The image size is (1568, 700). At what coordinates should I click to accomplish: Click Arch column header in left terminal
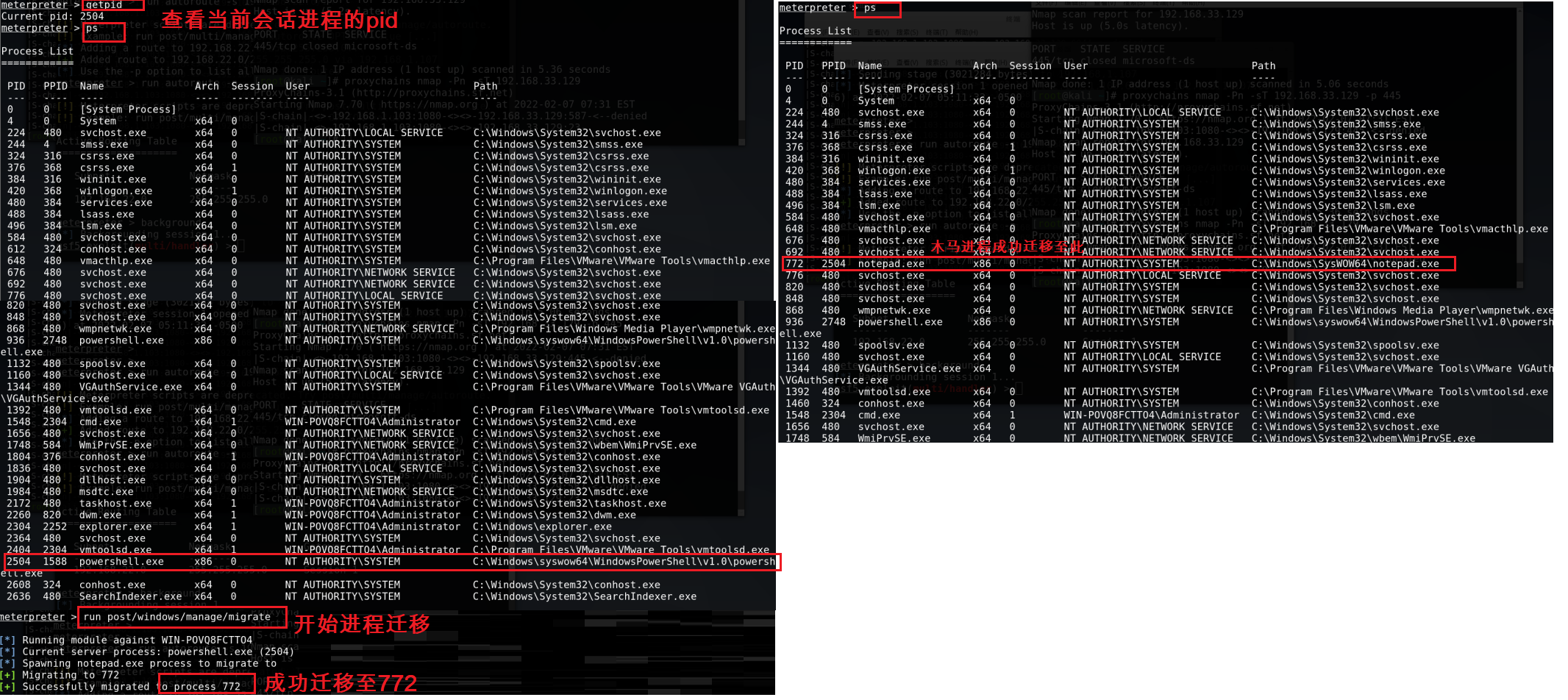207,86
